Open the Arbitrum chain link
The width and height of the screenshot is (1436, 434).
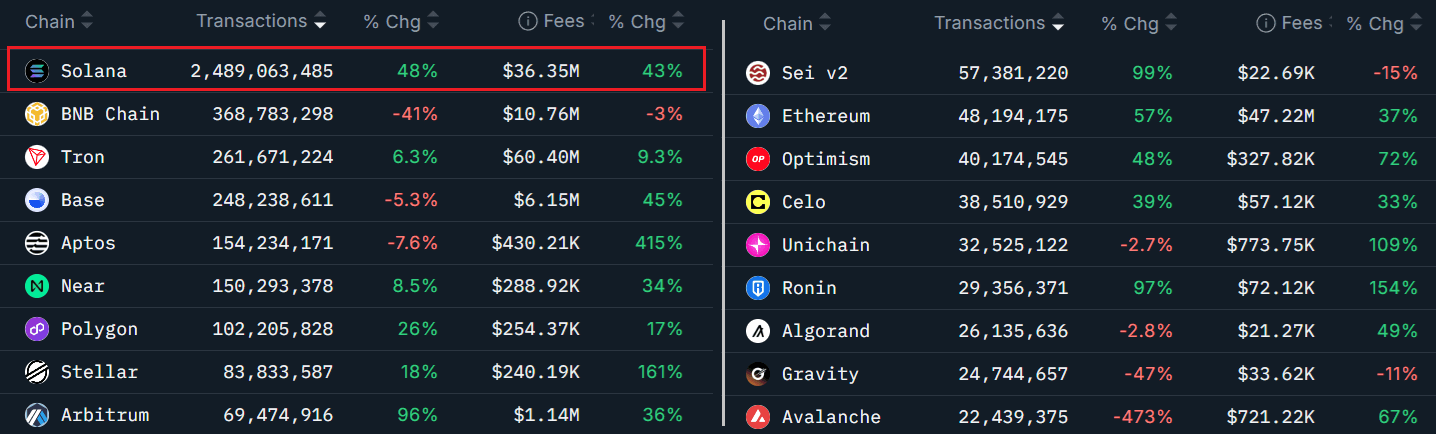[105, 415]
